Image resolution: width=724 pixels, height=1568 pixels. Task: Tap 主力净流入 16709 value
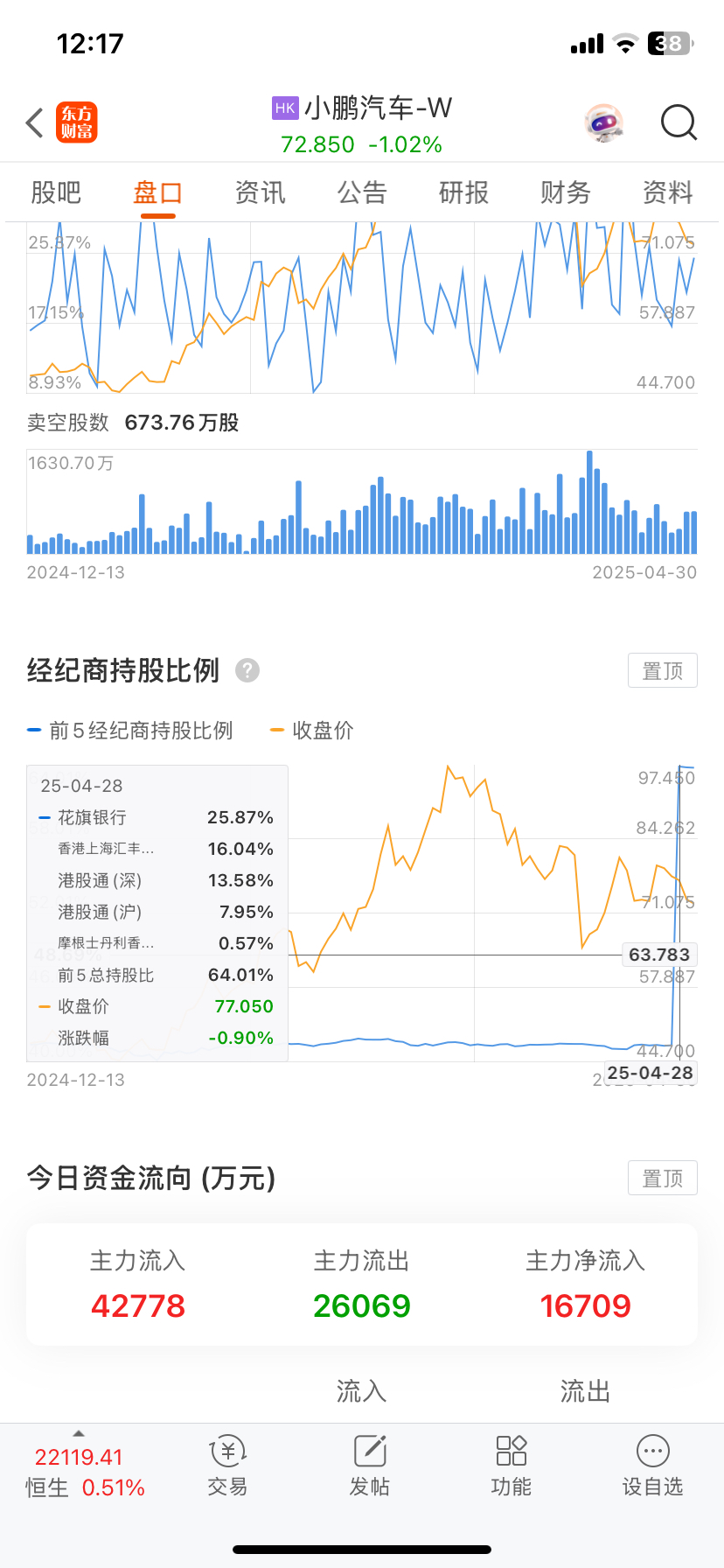pyautogui.click(x=585, y=1305)
